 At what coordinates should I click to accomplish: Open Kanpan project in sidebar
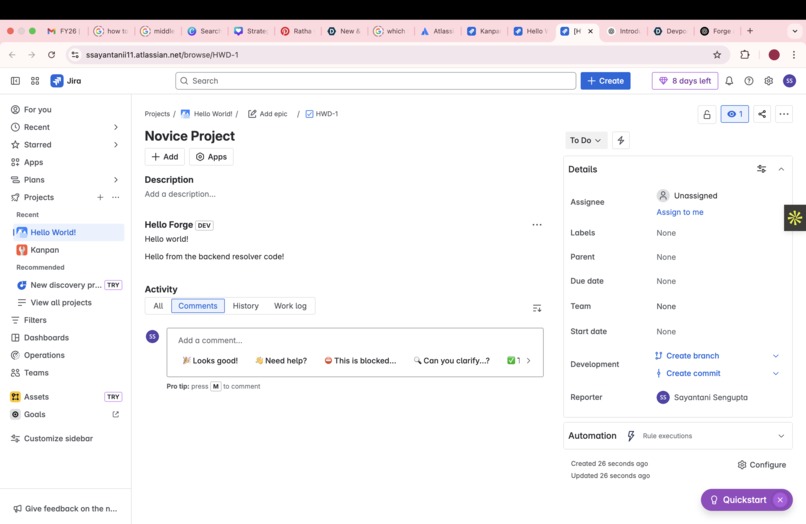[x=68, y=250]
